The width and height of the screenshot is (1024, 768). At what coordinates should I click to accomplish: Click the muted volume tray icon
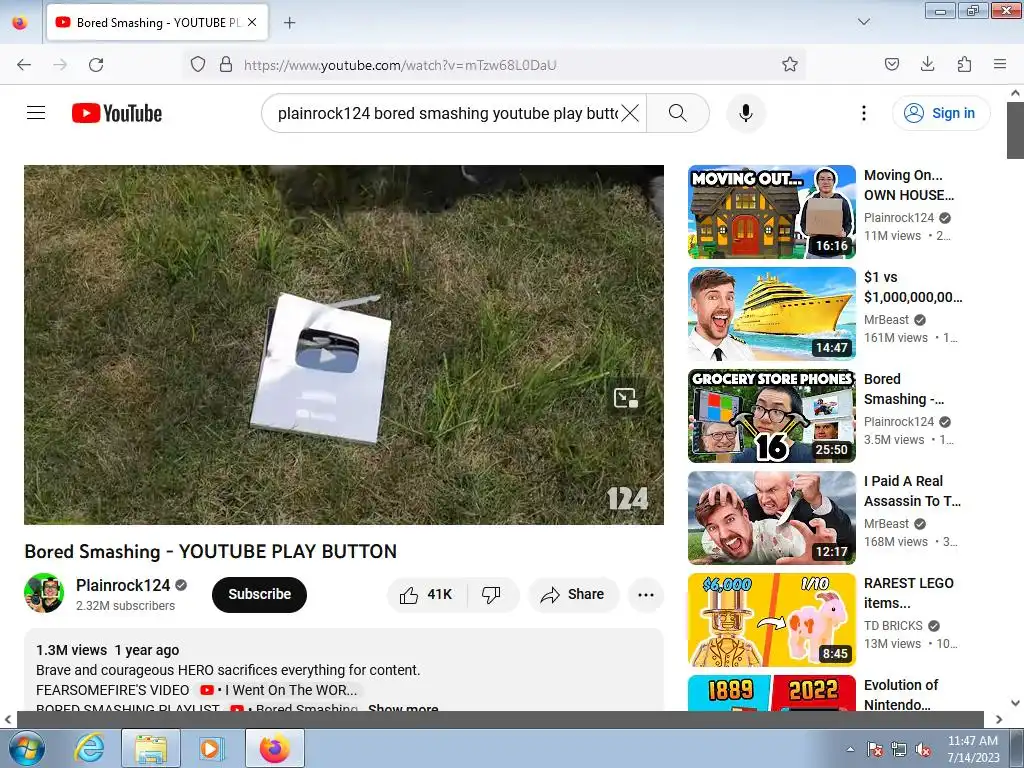(923, 749)
